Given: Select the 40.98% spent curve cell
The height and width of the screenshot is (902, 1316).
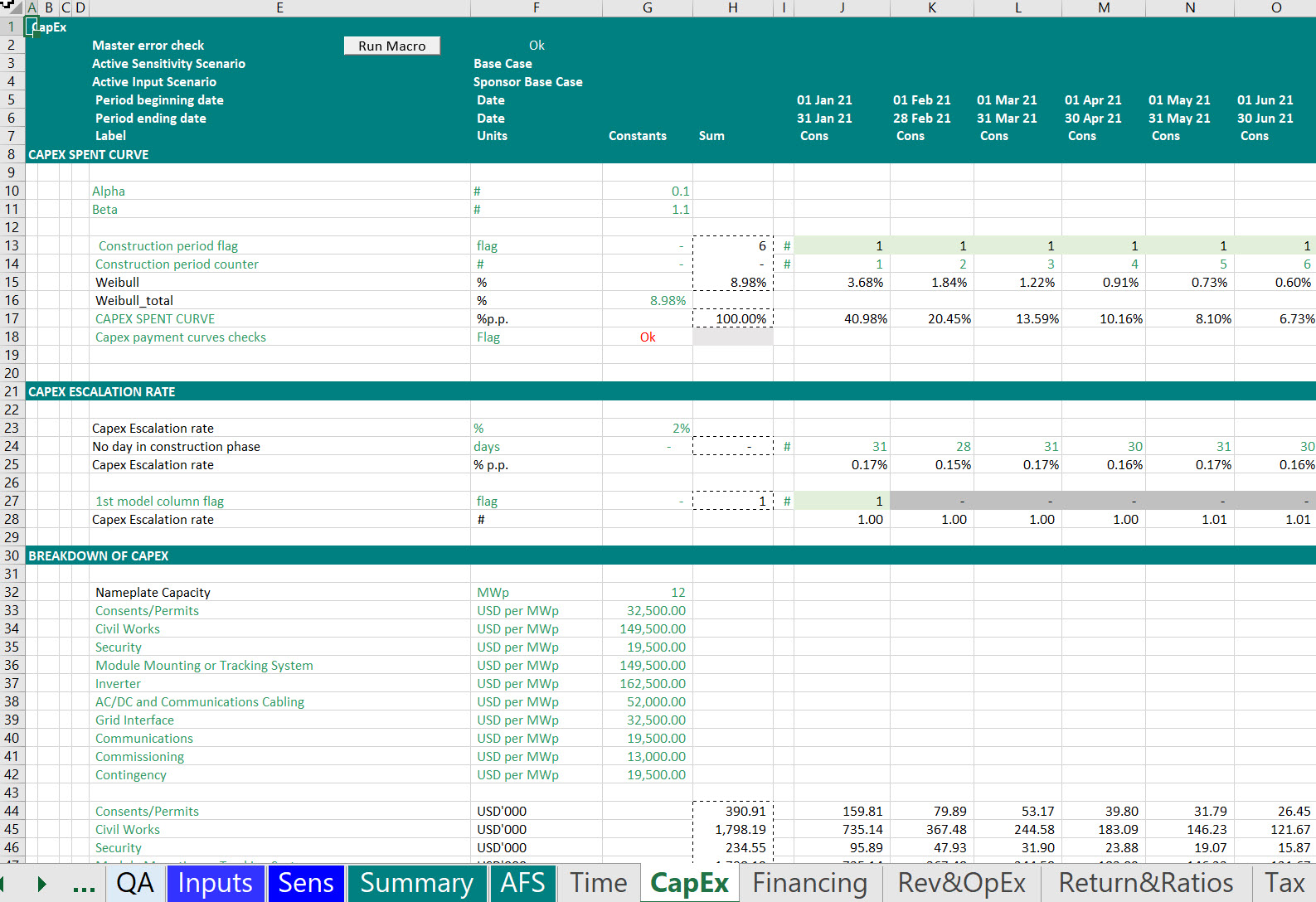Looking at the screenshot, I should tap(842, 318).
